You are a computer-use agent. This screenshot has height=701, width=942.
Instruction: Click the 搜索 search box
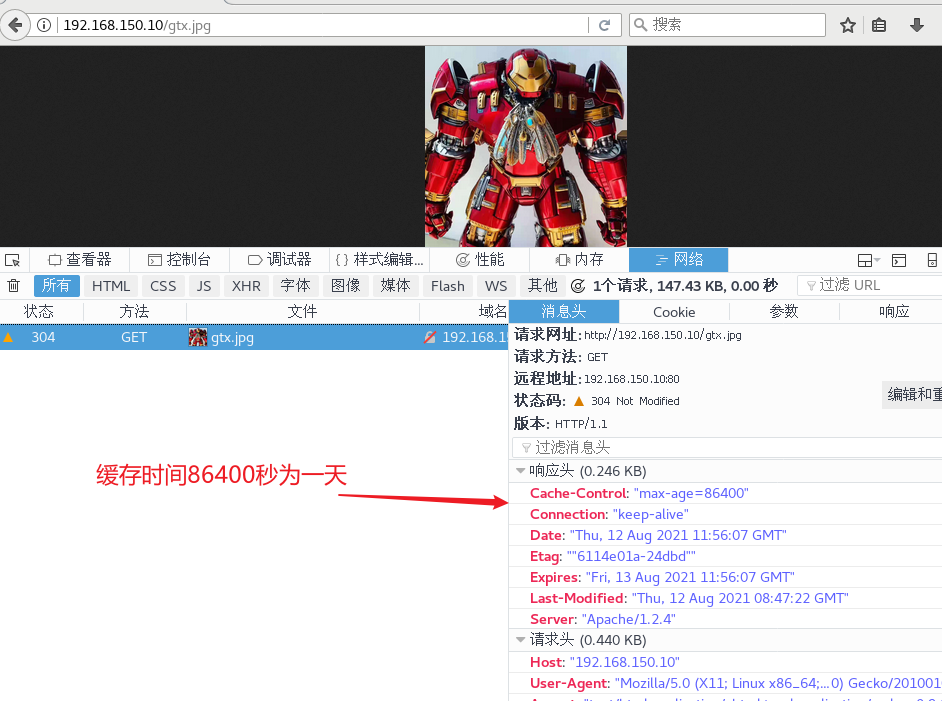pyautogui.click(x=727, y=25)
